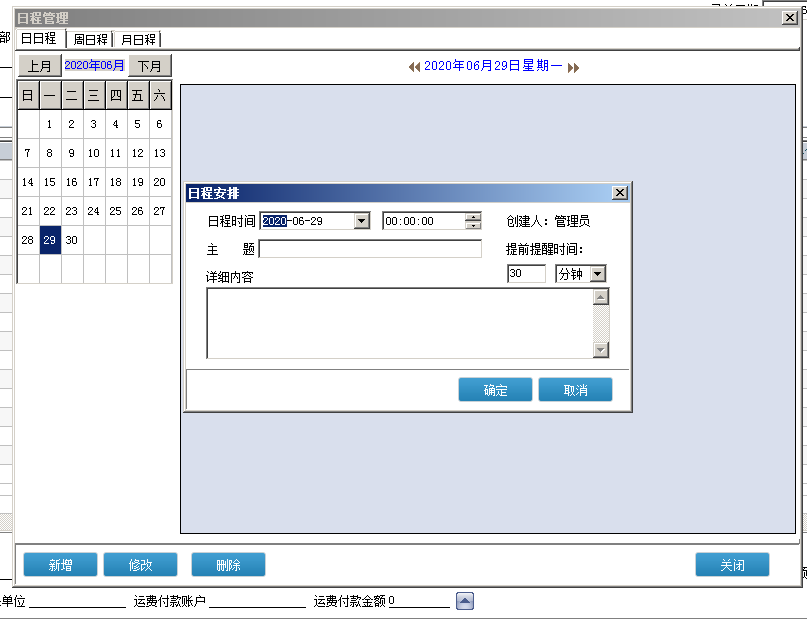Select day 20 in the calendar
Image resolution: width=807 pixels, height=621 pixels.
(x=160, y=182)
